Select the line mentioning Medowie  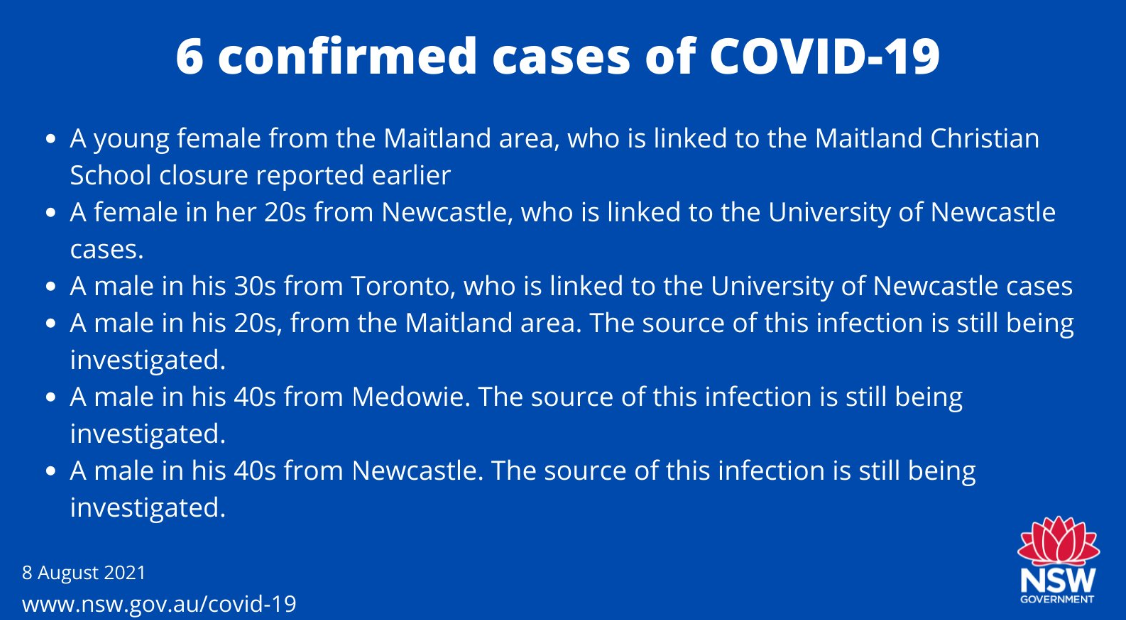(x=516, y=397)
